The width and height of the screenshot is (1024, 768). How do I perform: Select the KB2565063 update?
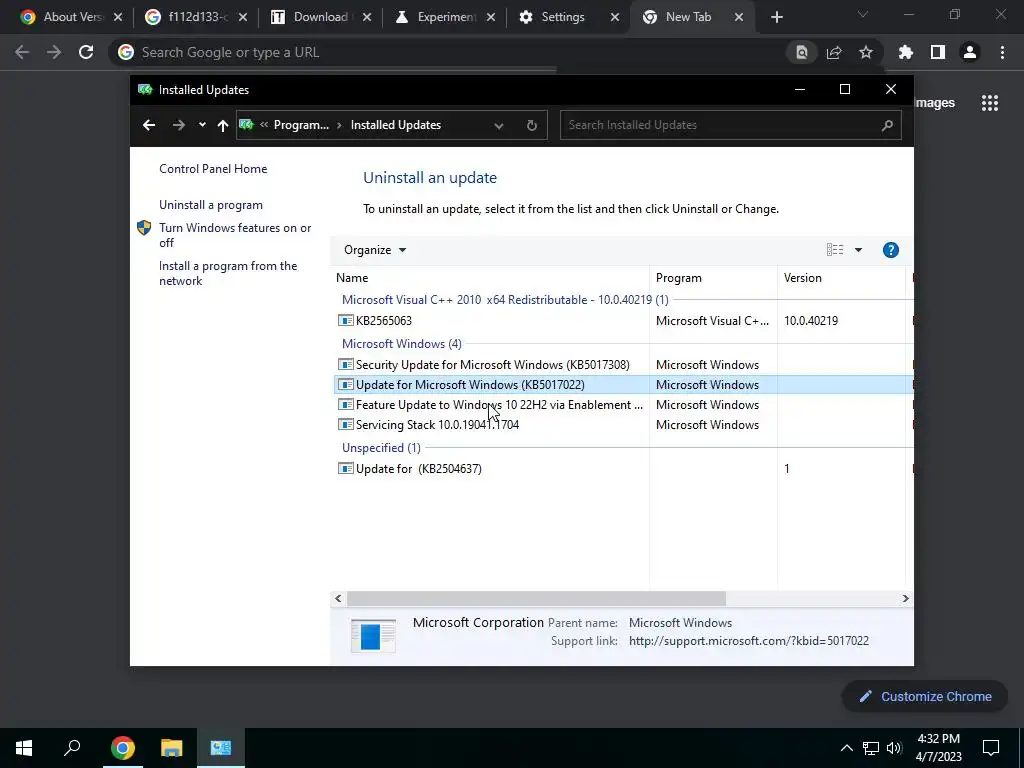383,321
